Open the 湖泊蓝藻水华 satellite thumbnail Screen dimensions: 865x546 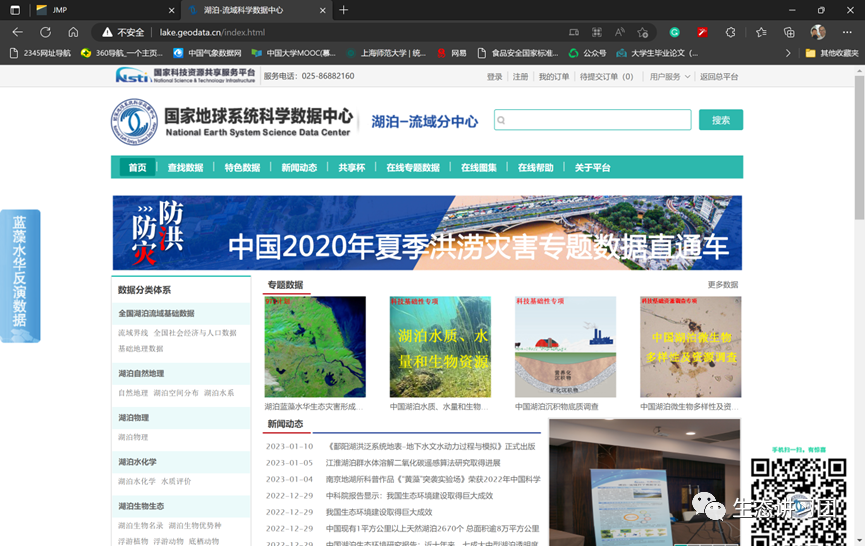[x=315, y=347]
